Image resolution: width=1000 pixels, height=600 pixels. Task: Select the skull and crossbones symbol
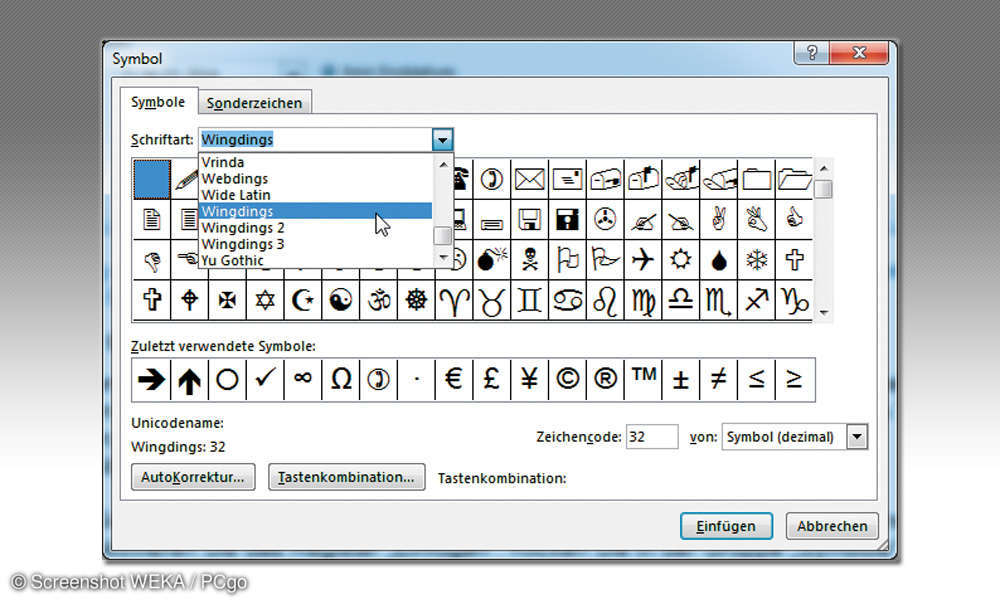click(528, 260)
